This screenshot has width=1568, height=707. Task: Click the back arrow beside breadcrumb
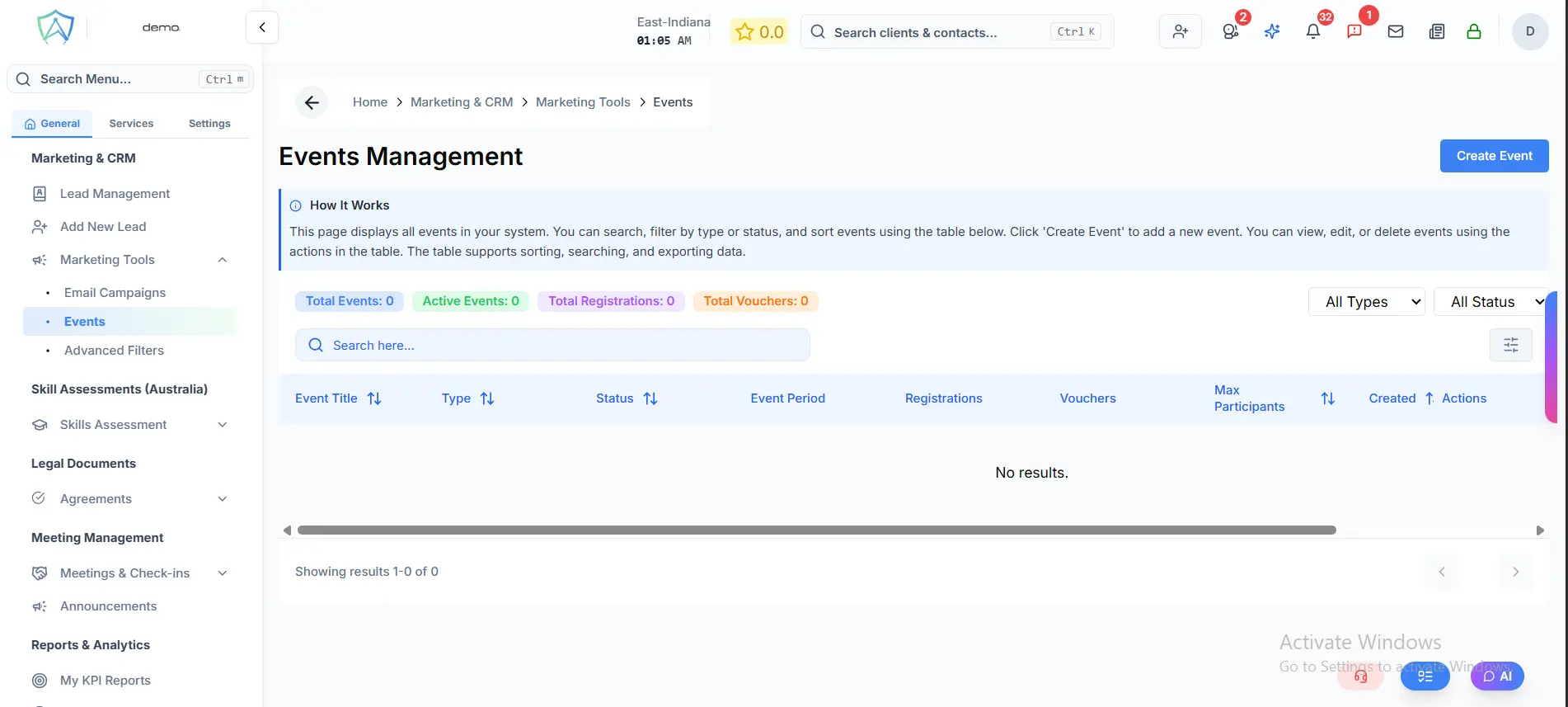[x=312, y=102]
